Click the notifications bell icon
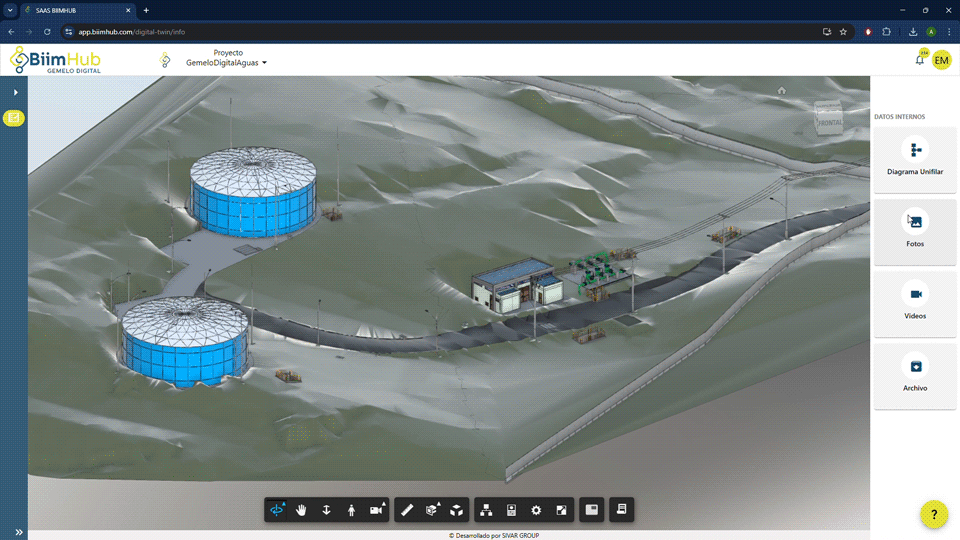960x540 pixels. (919, 60)
